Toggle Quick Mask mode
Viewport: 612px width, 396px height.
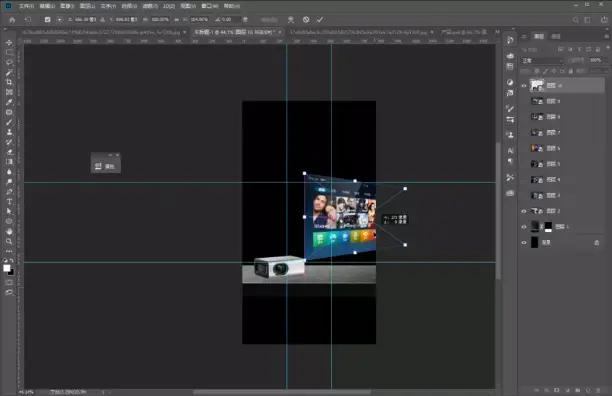click(x=9, y=282)
